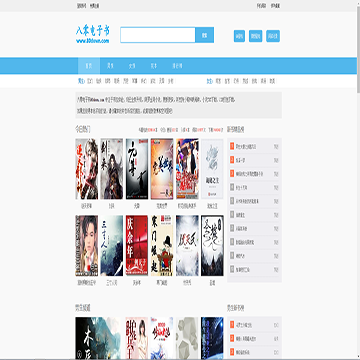Open the 三寸人间 book cover
The height and width of the screenshot is (360, 360).
[112, 245]
